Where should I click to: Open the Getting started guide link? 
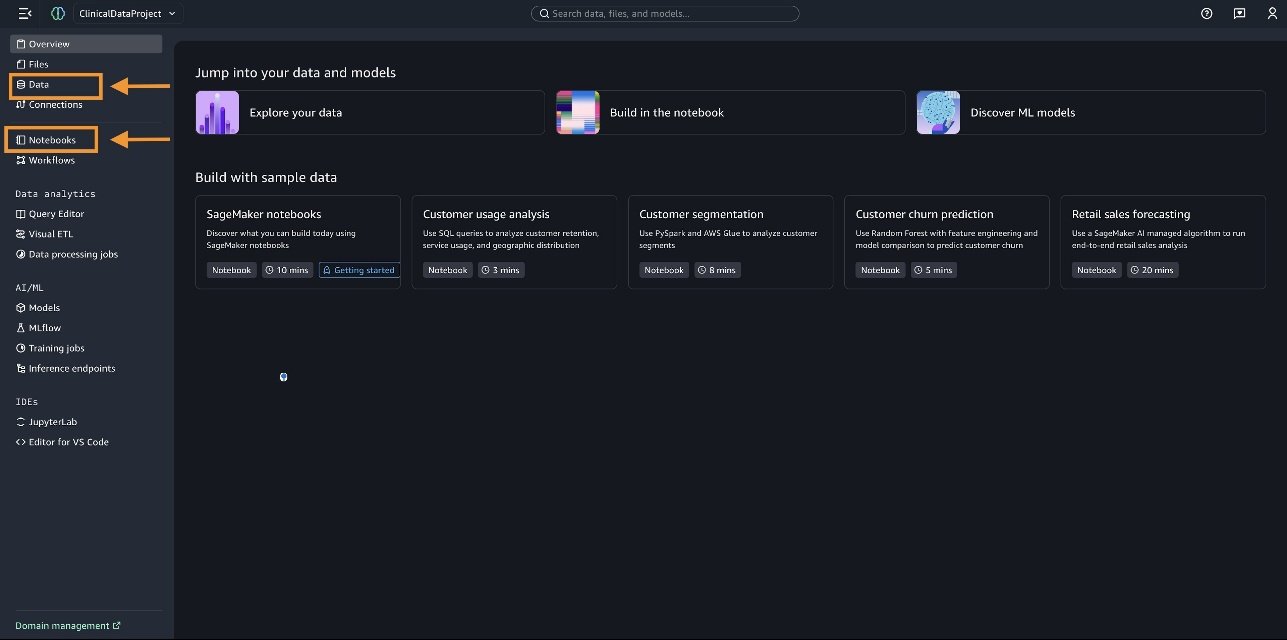(359, 269)
